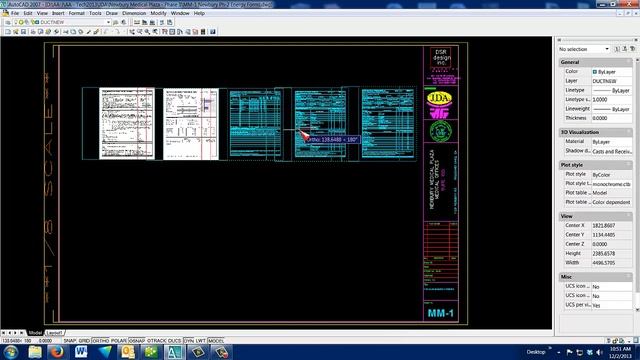Click the Plot style table monochrome.ctb value
Screen dimensions: 640x360
[611, 184]
